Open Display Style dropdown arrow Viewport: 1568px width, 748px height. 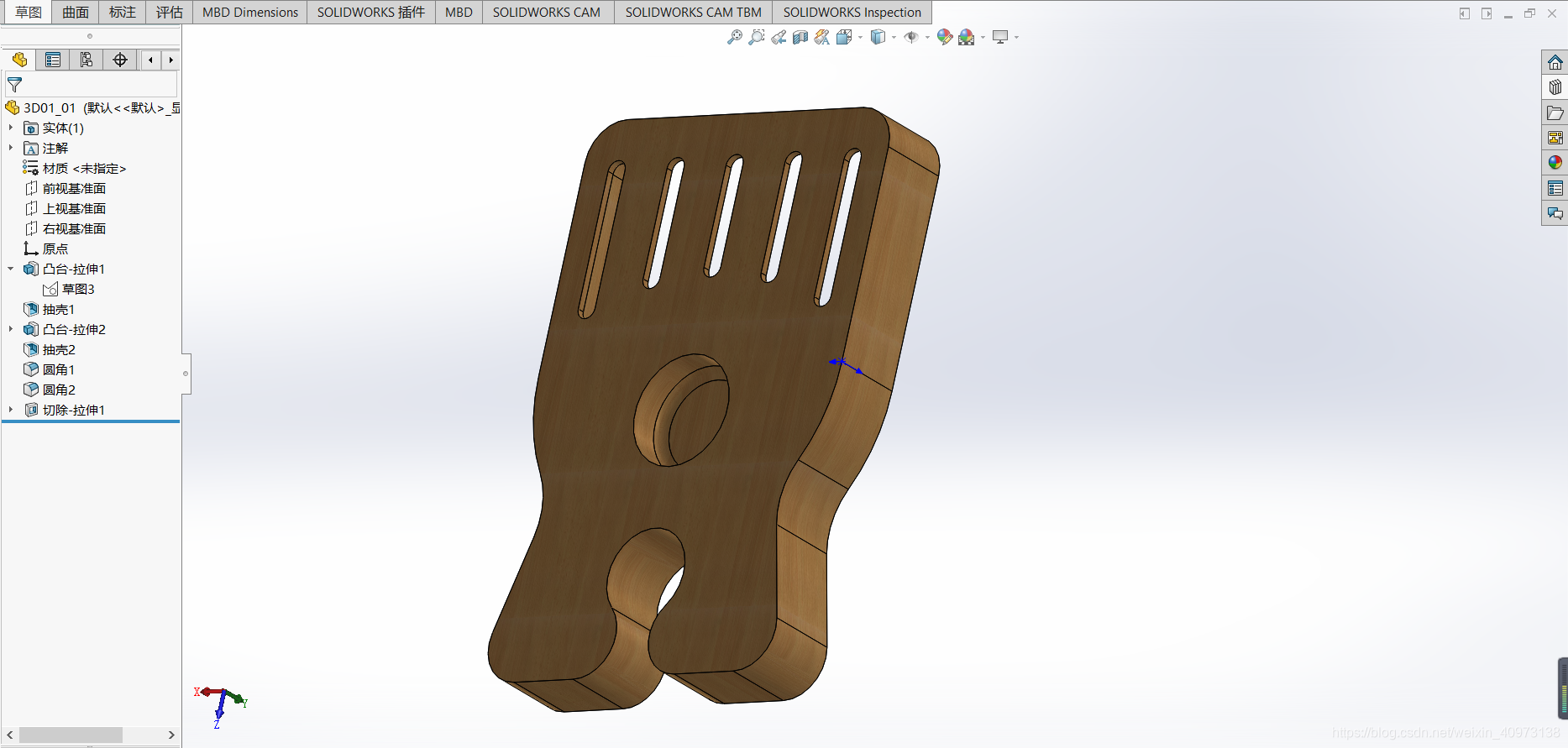[x=894, y=37]
